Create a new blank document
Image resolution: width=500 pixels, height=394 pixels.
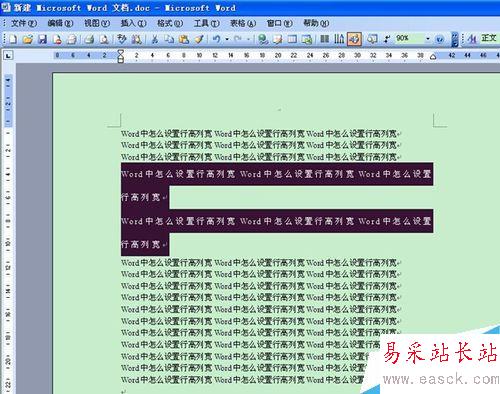(13, 39)
